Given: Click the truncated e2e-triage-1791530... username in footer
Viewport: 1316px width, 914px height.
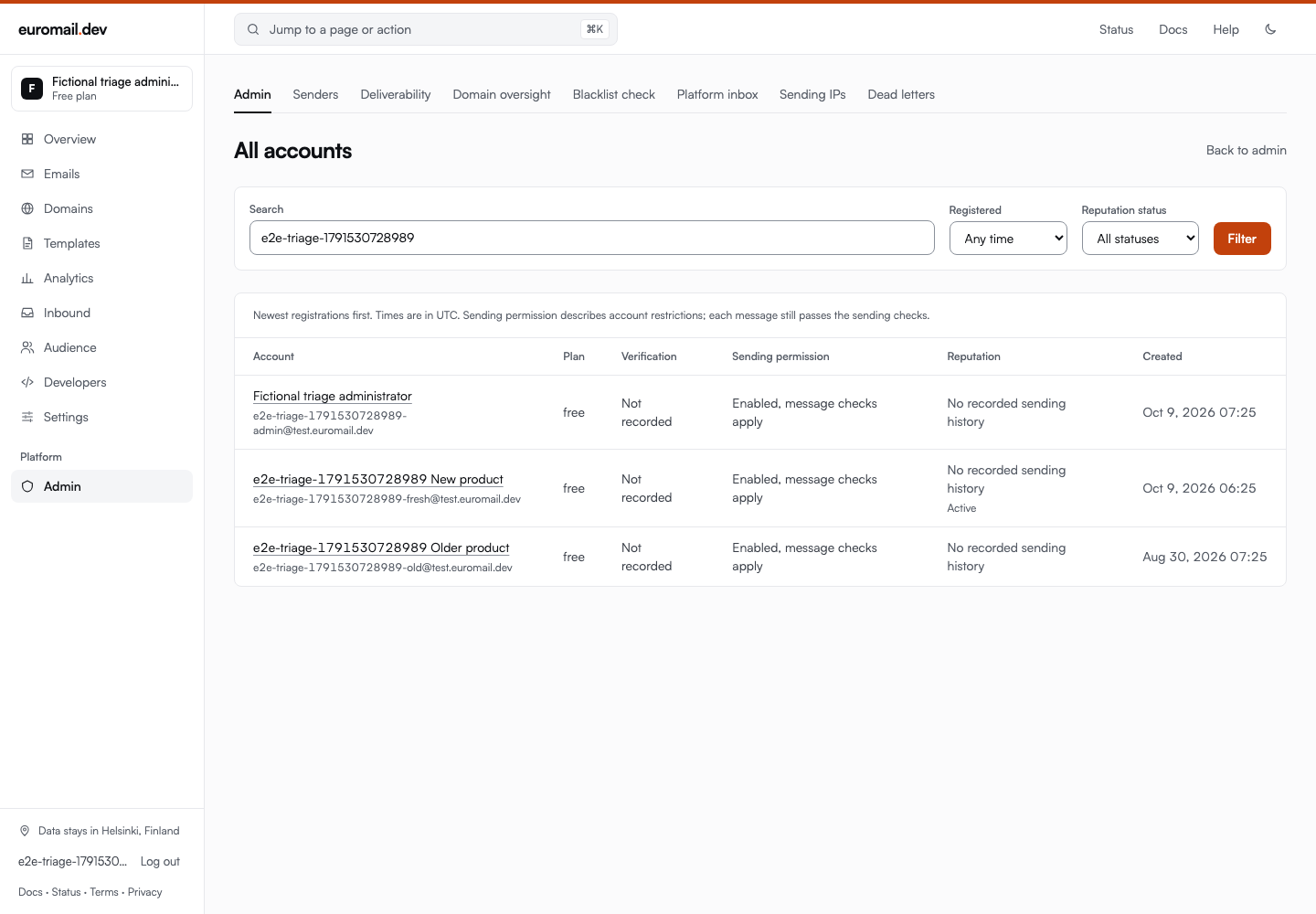Looking at the screenshot, I should (x=72, y=861).
